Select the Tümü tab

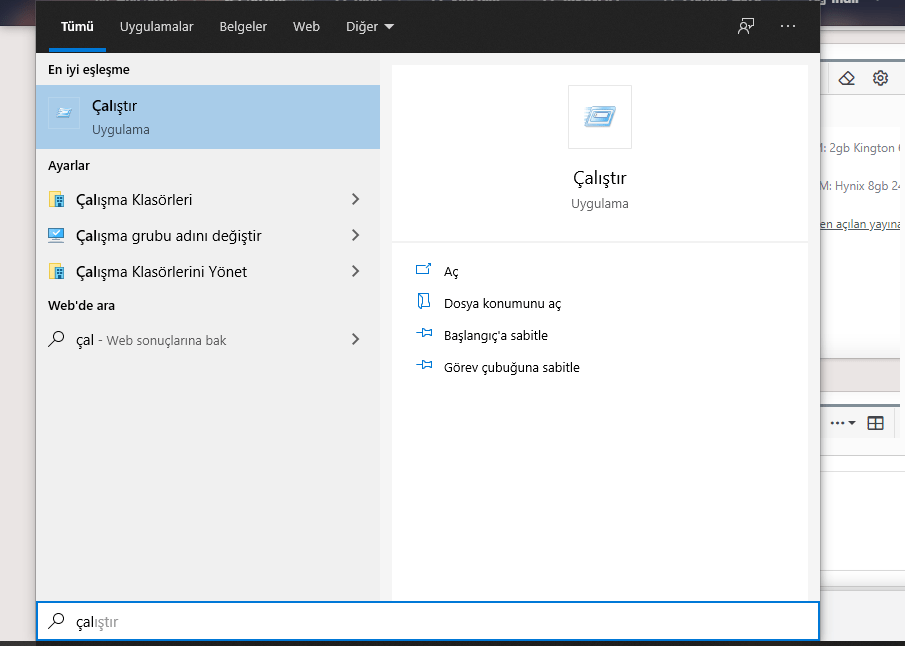pos(77,27)
